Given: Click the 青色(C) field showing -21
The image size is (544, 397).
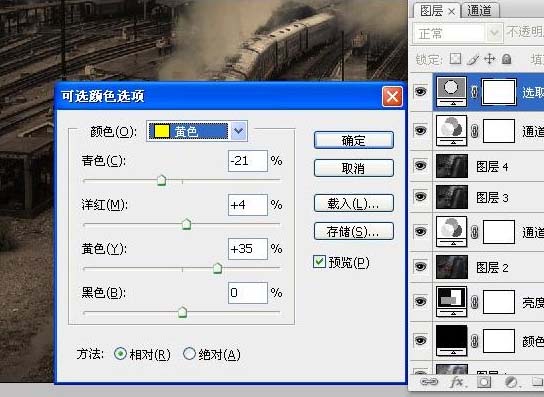Looking at the screenshot, I should click(x=248, y=161).
